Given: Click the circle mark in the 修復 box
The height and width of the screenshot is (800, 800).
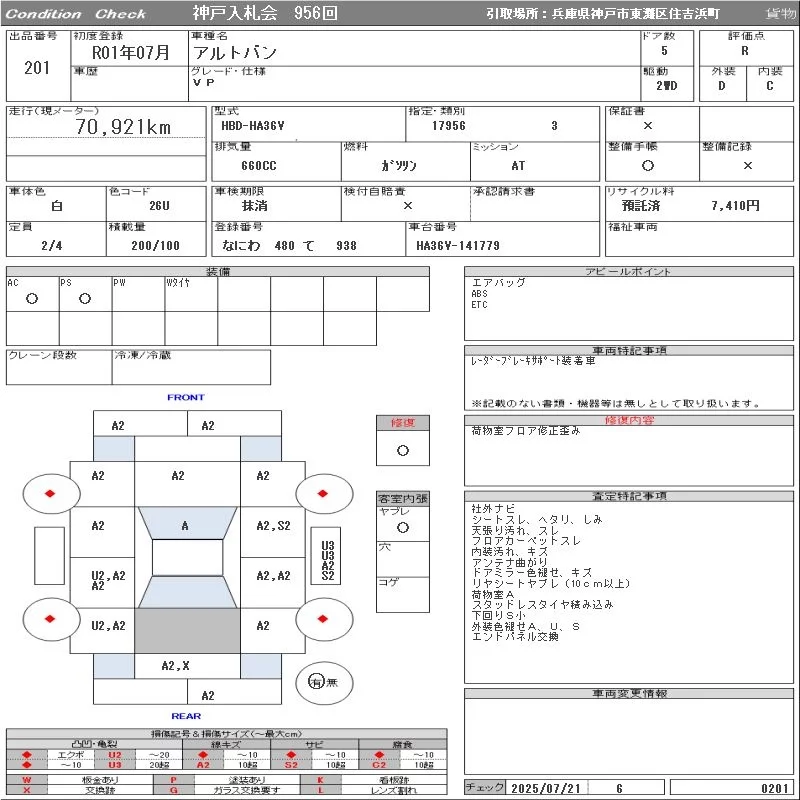Looking at the screenshot, I should [403, 451].
